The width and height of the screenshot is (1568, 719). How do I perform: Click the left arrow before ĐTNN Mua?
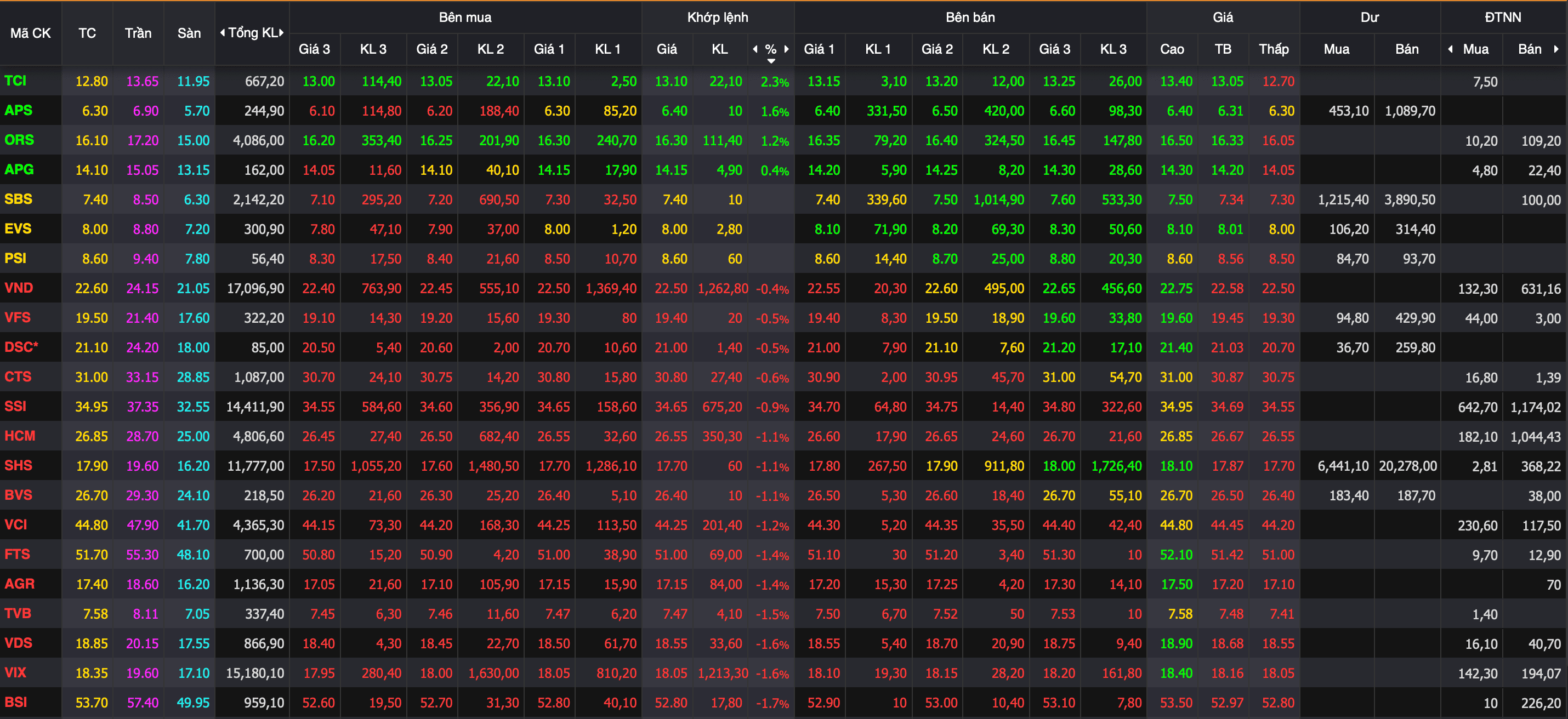tap(1451, 49)
